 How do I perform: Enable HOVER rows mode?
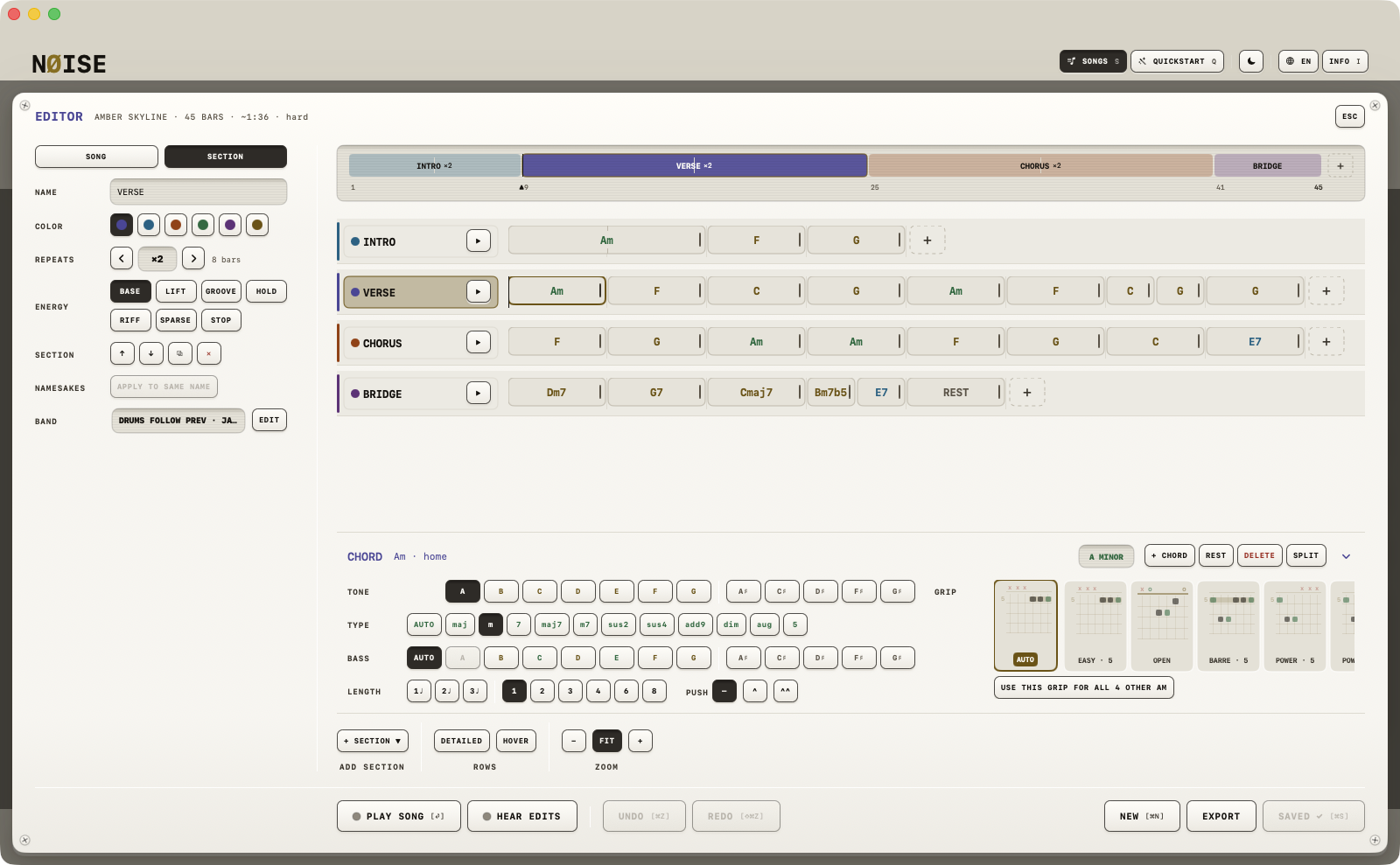[x=516, y=741]
